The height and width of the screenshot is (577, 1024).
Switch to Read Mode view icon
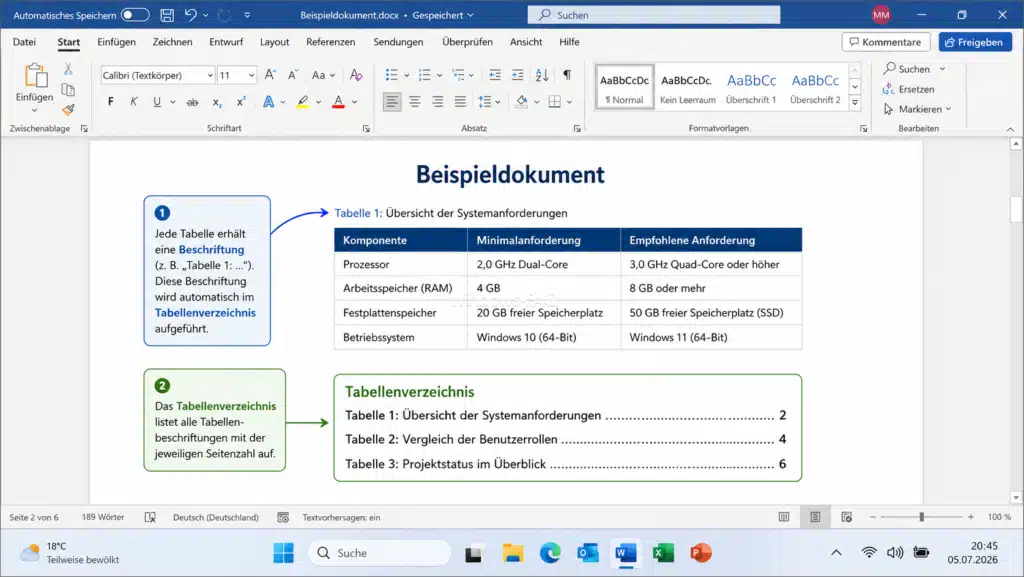[784, 517]
